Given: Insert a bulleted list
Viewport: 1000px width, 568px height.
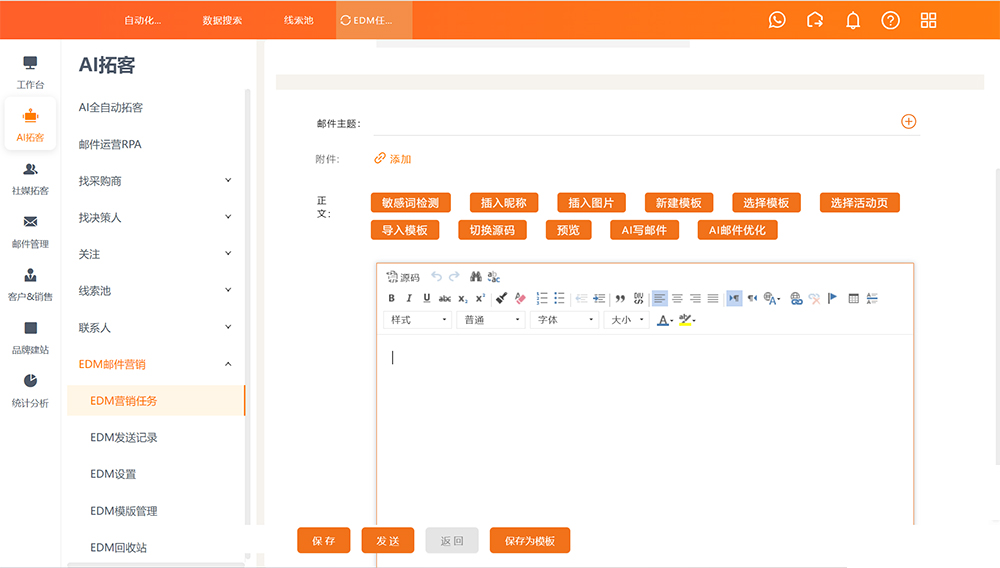Looking at the screenshot, I should [559, 298].
